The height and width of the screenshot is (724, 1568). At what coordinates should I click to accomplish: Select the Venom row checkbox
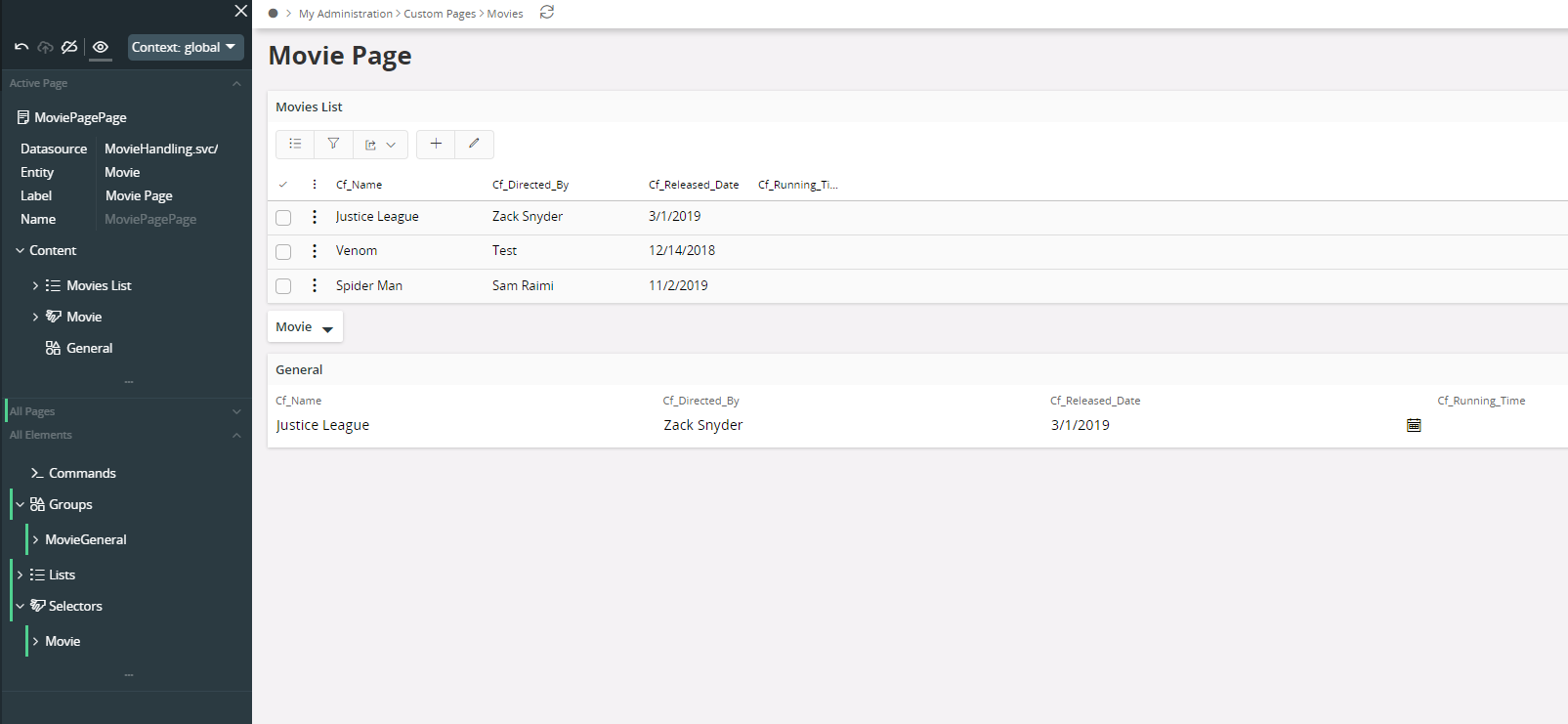pyautogui.click(x=283, y=252)
